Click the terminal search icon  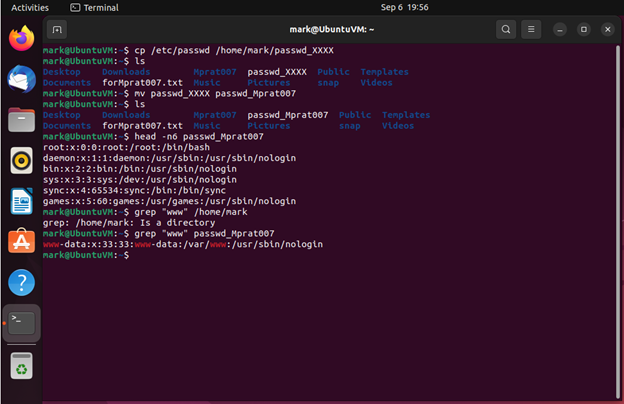(x=507, y=30)
